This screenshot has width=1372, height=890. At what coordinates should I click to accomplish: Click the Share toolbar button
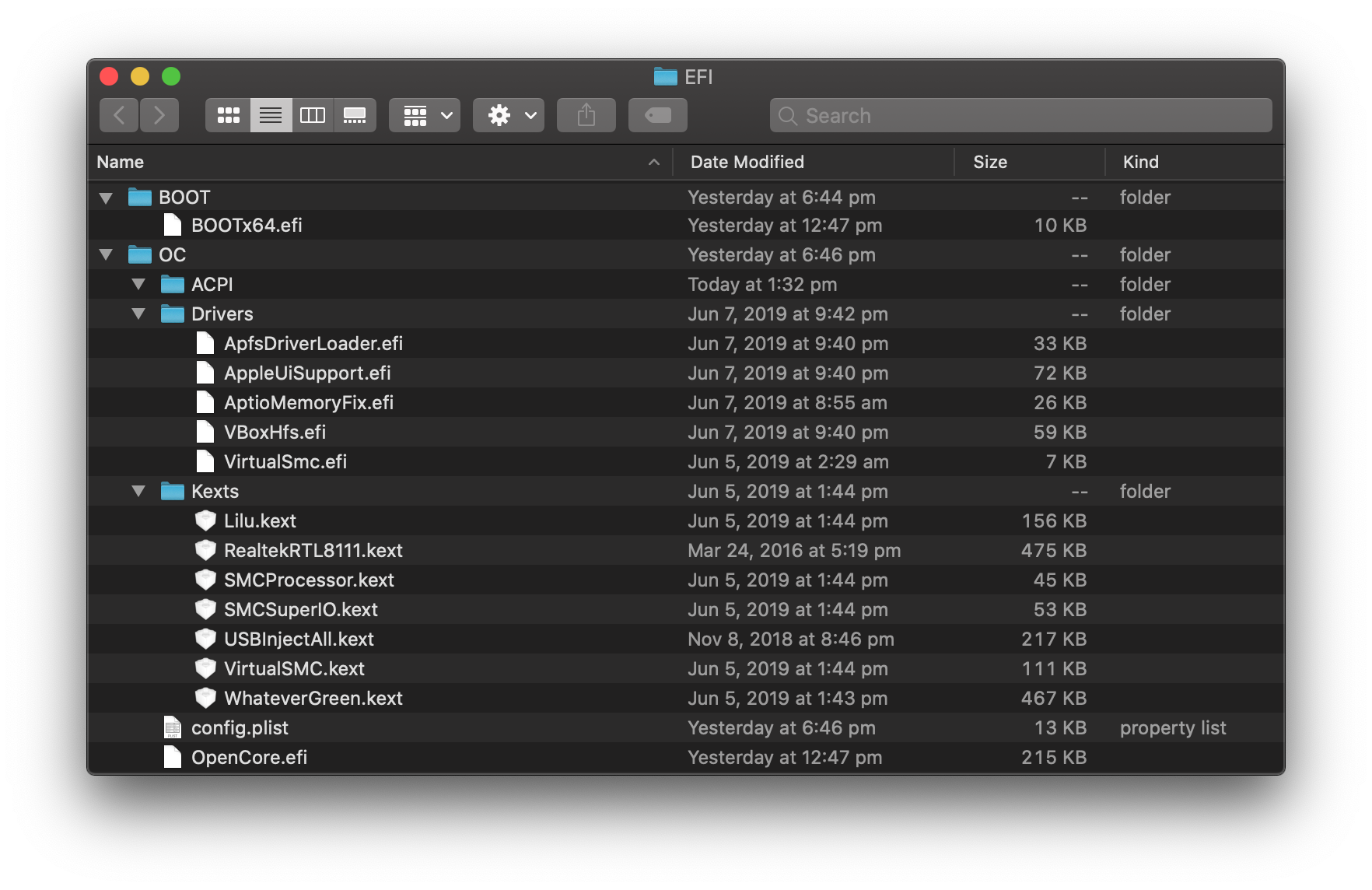(586, 115)
